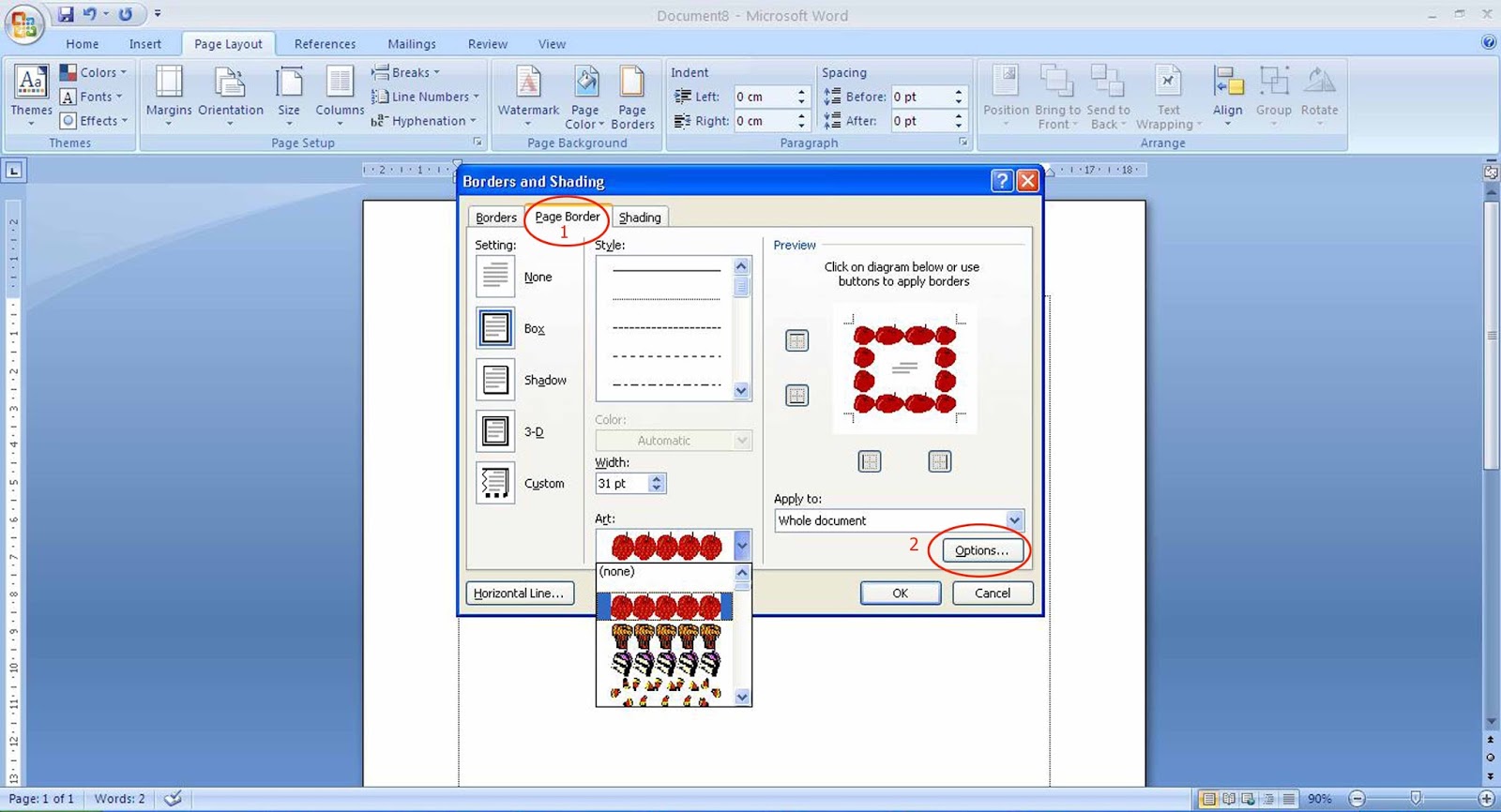Increase the border Width stepper
This screenshot has height=812, width=1501.
pos(657,478)
